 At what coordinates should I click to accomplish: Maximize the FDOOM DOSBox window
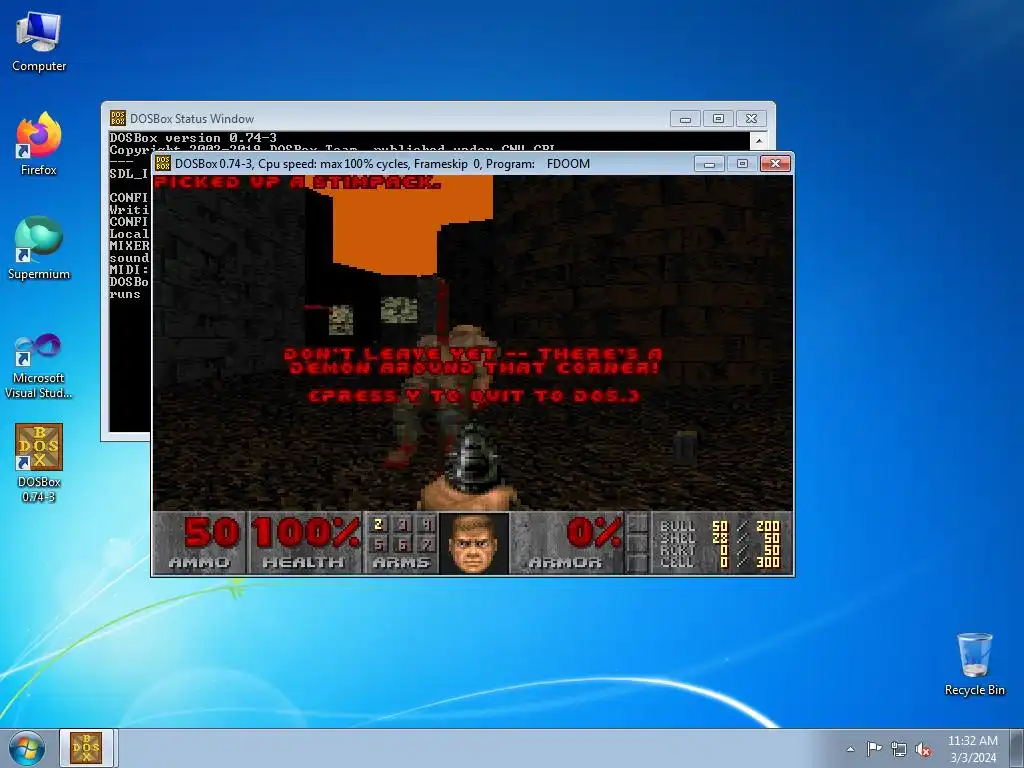pos(742,163)
